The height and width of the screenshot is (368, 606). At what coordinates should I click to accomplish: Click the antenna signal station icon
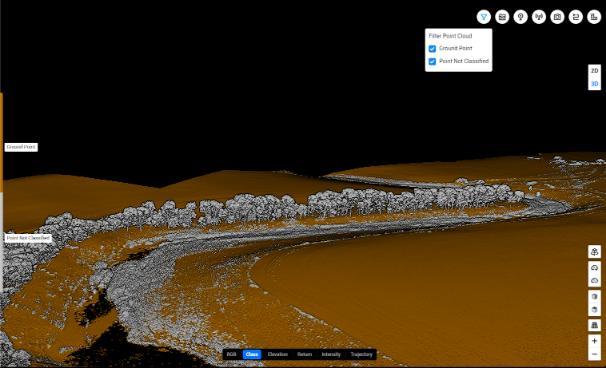[x=539, y=17]
